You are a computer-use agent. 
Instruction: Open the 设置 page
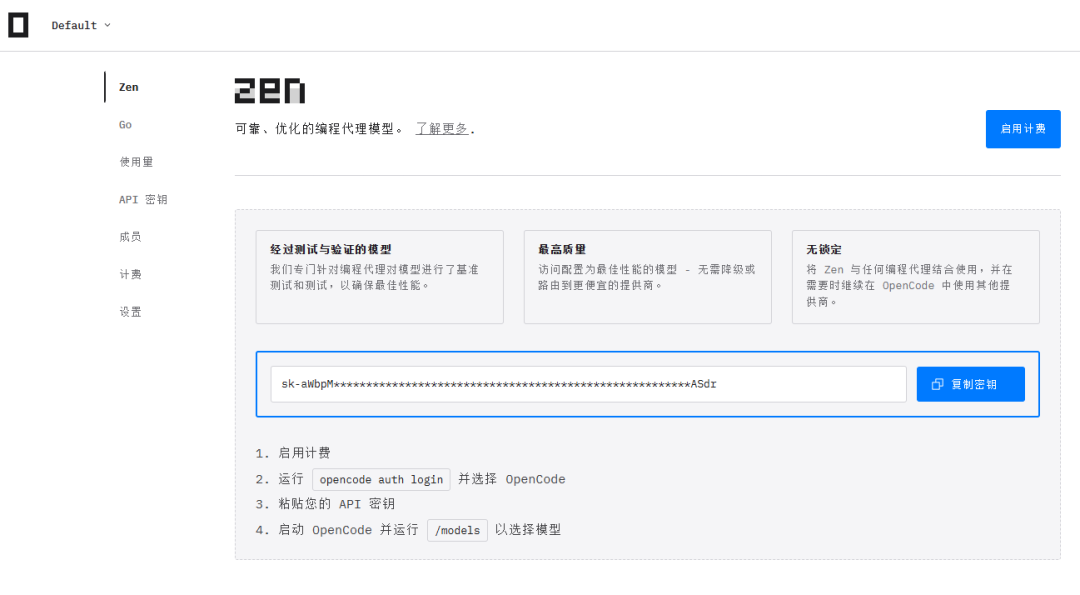(x=130, y=311)
